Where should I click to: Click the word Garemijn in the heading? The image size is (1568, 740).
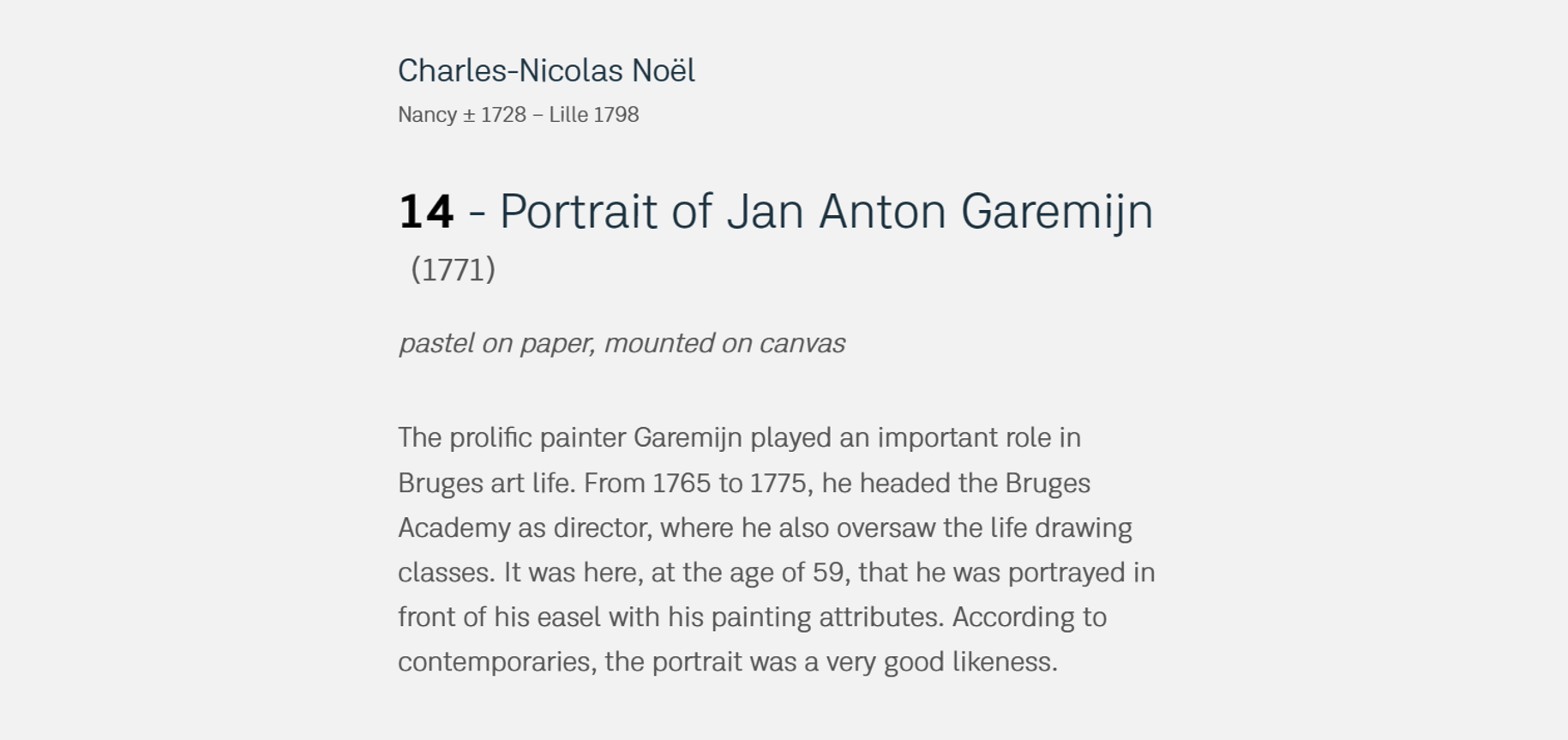click(x=1057, y=212)
